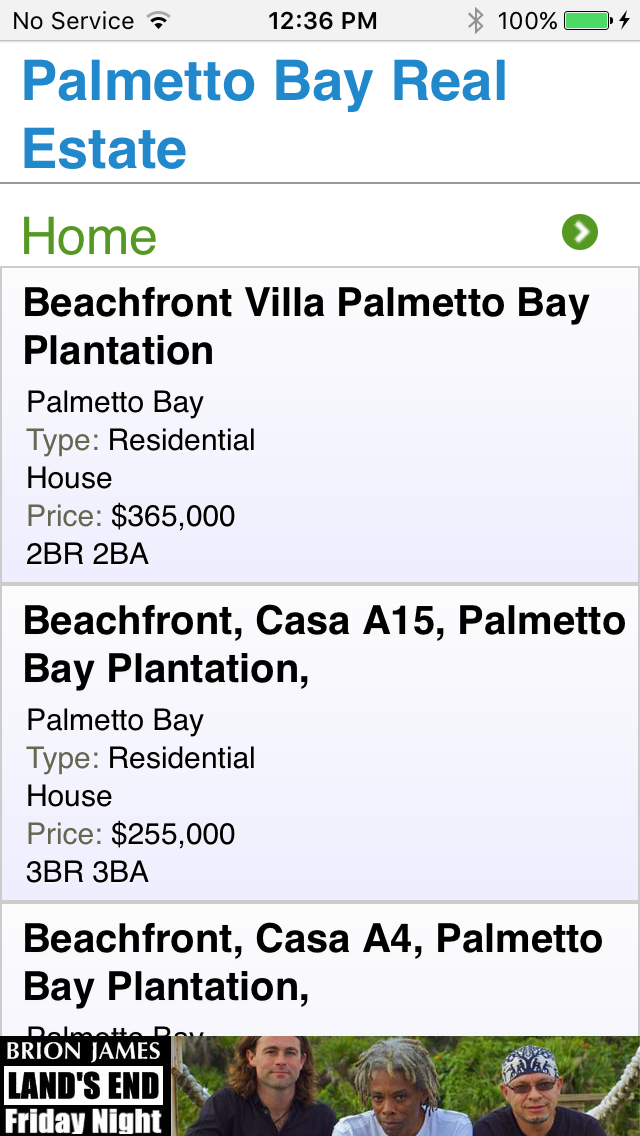Tap the $255,000 price of Casa A15
Viewport: 640px width, 1136px height.
[173, 834]
